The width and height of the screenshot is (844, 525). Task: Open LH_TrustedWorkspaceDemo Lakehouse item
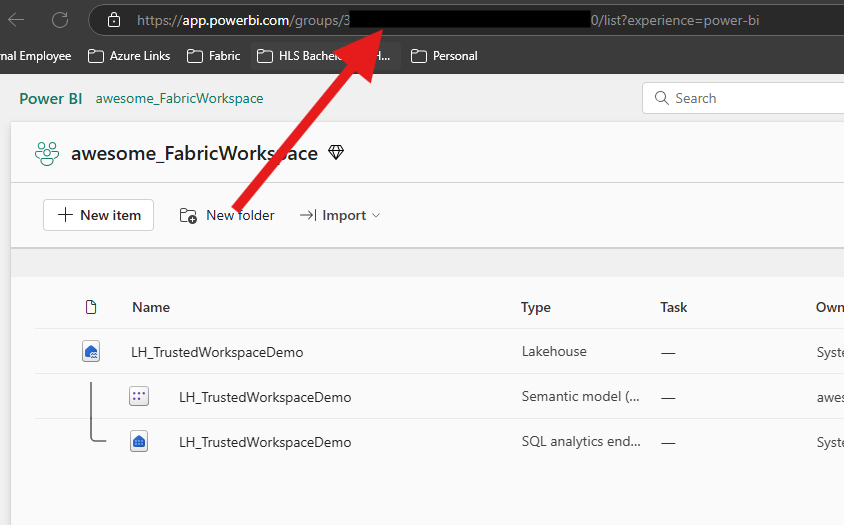[x=217, y=352]
